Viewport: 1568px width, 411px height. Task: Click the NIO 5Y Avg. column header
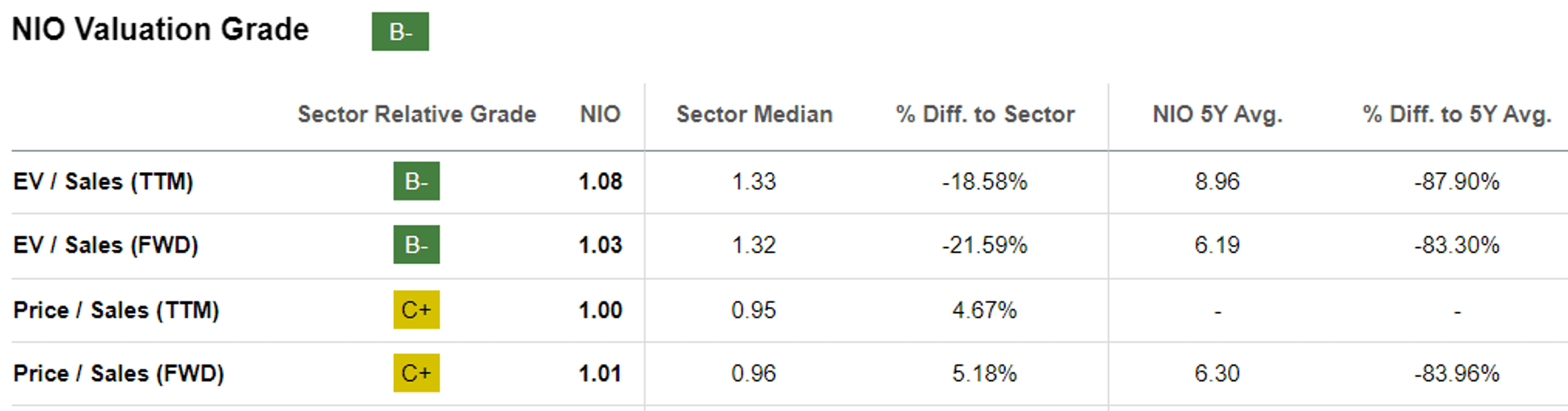(x=1217, y=114)
